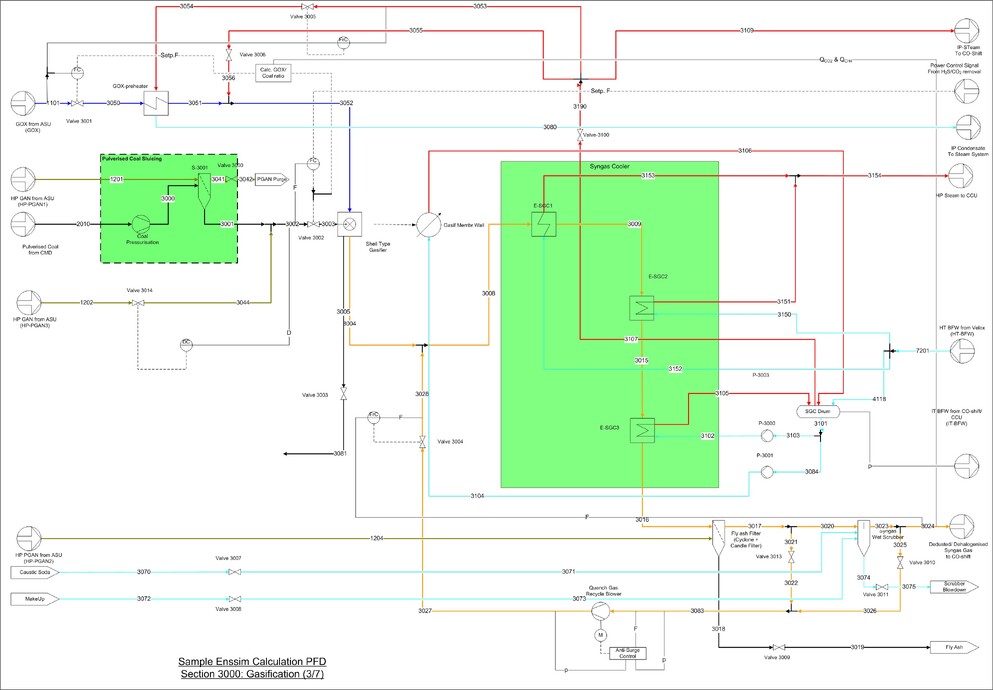
Task: Select the FC controller linked to Valve 3001
Action: (x=77, y=72)
